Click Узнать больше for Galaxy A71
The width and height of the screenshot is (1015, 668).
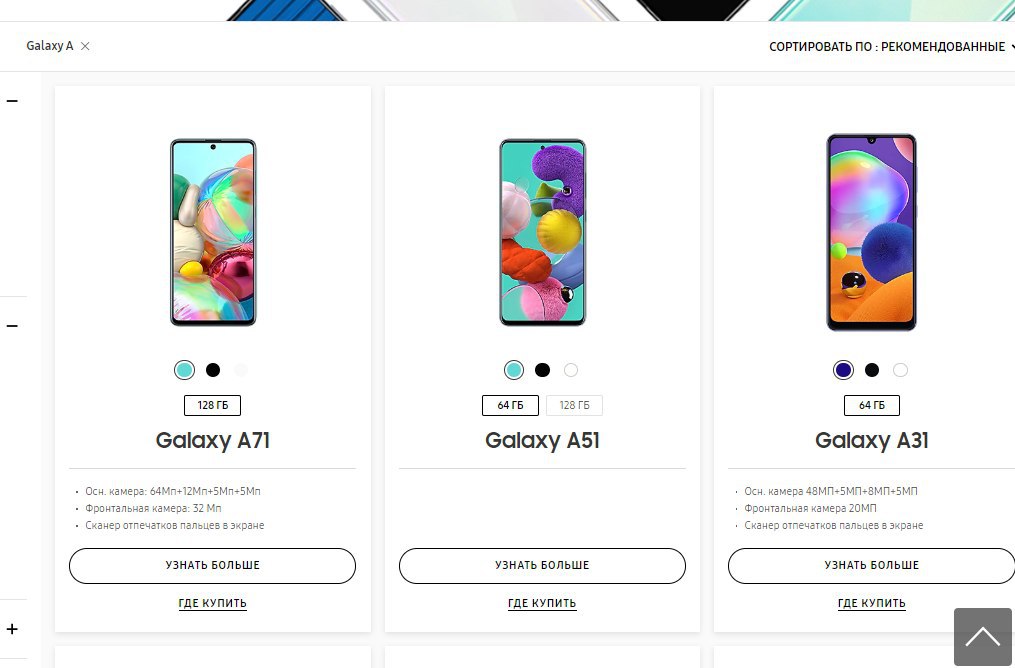[x=212, y=566]
